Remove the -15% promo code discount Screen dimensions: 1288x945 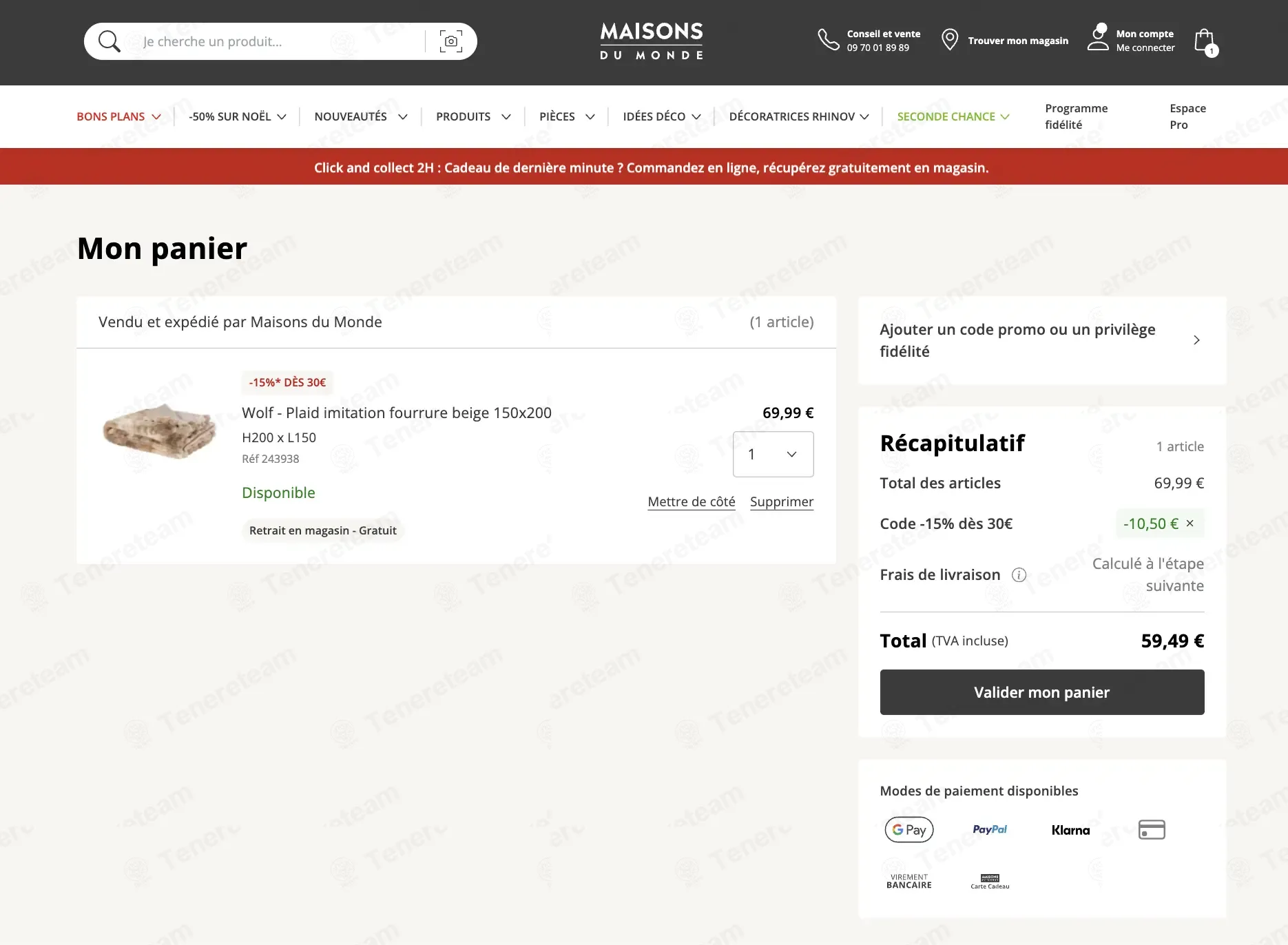1190,523
